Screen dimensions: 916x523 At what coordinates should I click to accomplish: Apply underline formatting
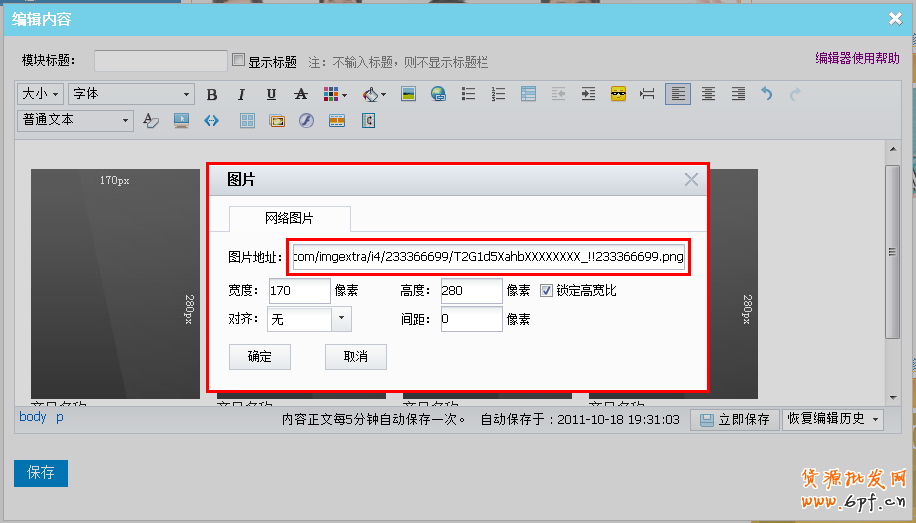click(x=271, y=95)
